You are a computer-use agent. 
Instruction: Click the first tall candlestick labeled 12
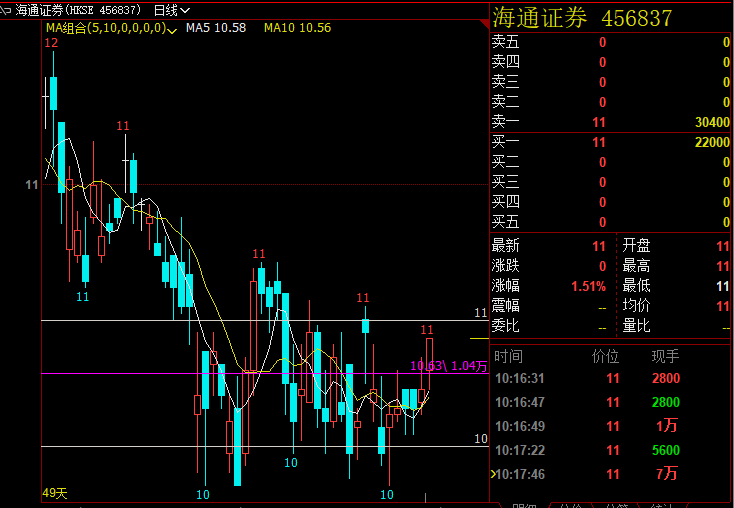pyautogui.click(x=52, y=93)
